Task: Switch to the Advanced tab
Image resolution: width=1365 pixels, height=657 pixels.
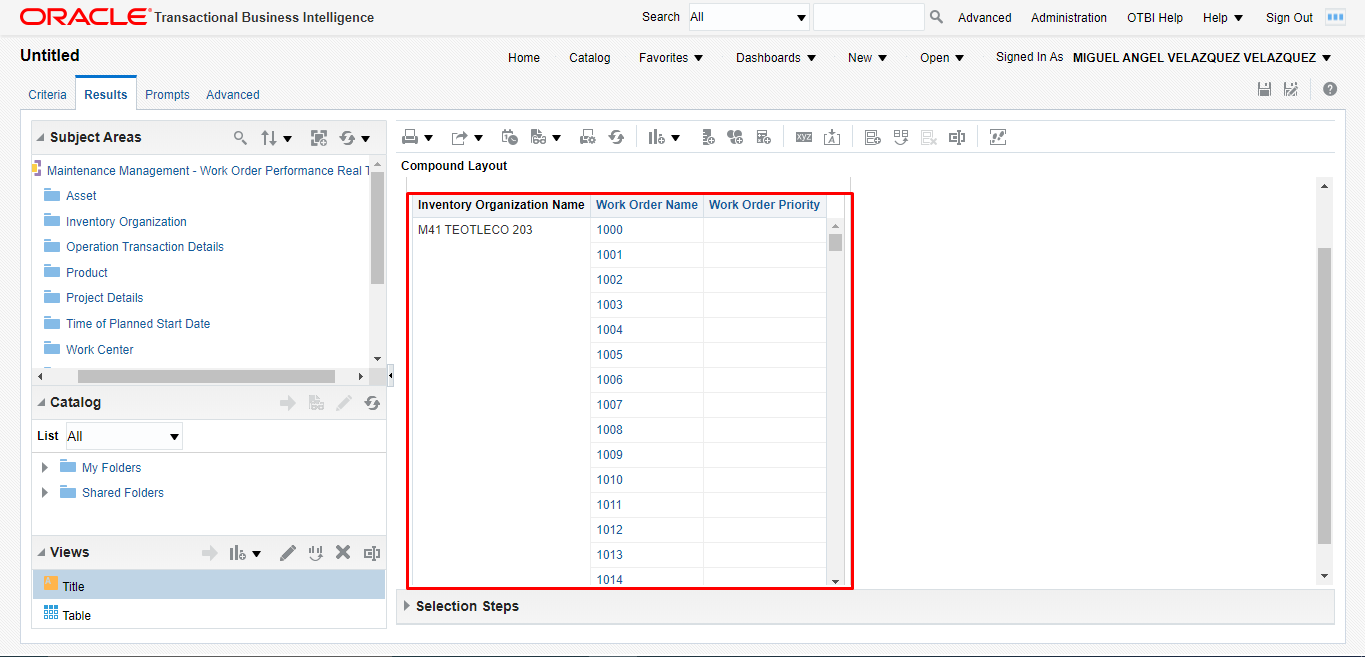Action: point(233,95)
